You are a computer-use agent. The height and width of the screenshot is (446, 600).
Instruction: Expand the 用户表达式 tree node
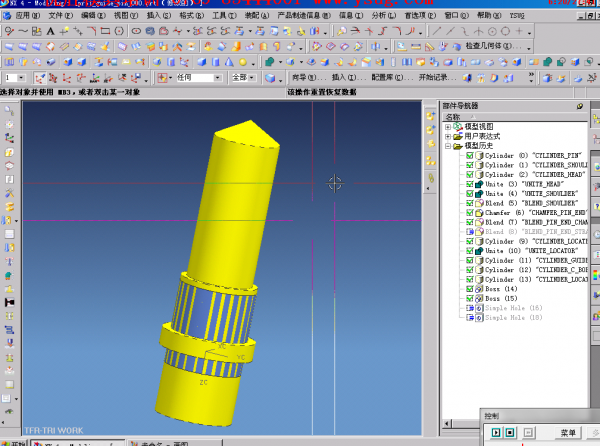click(448, 137)
